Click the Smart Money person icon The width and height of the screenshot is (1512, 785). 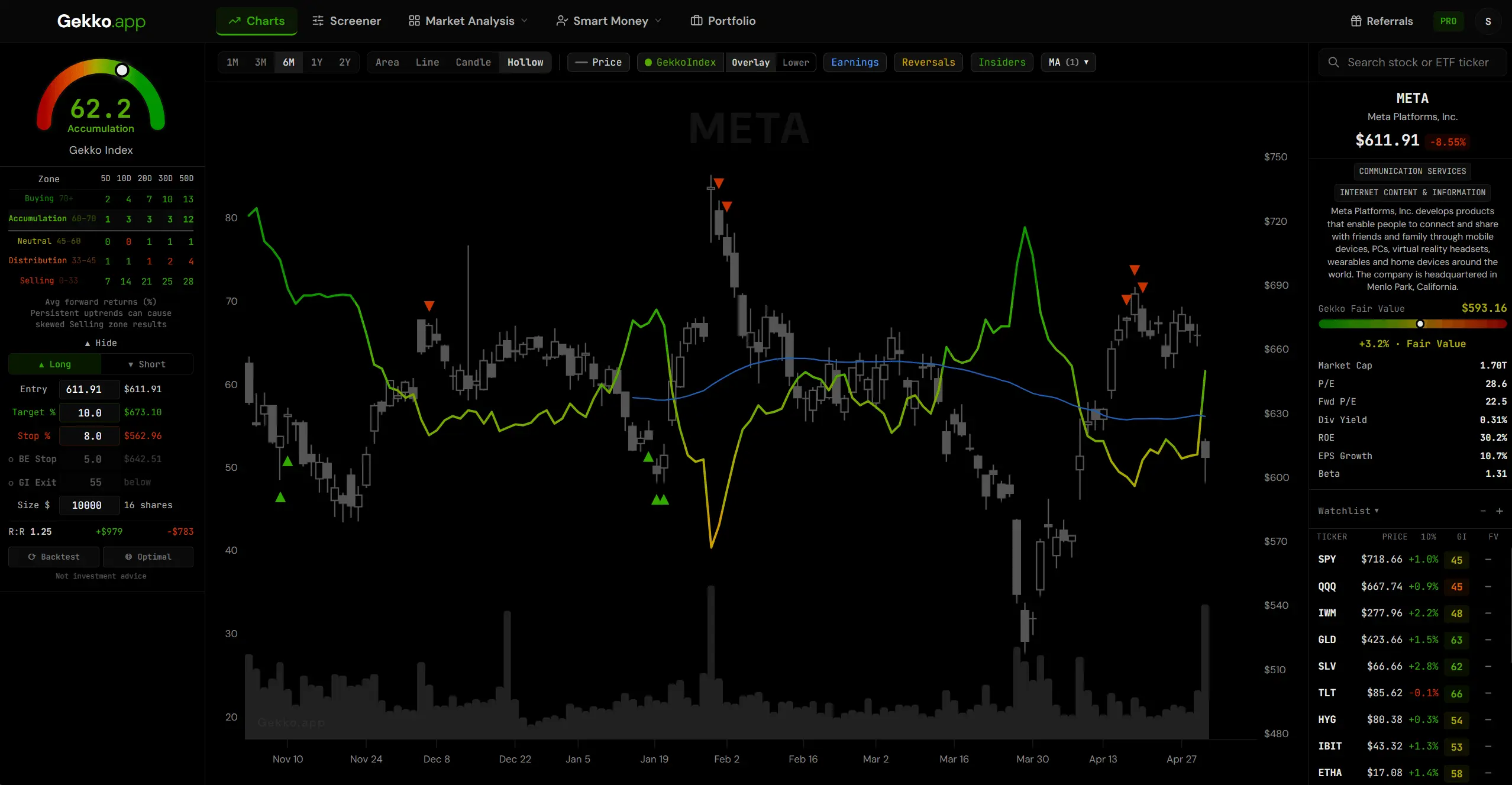[562, 21]
